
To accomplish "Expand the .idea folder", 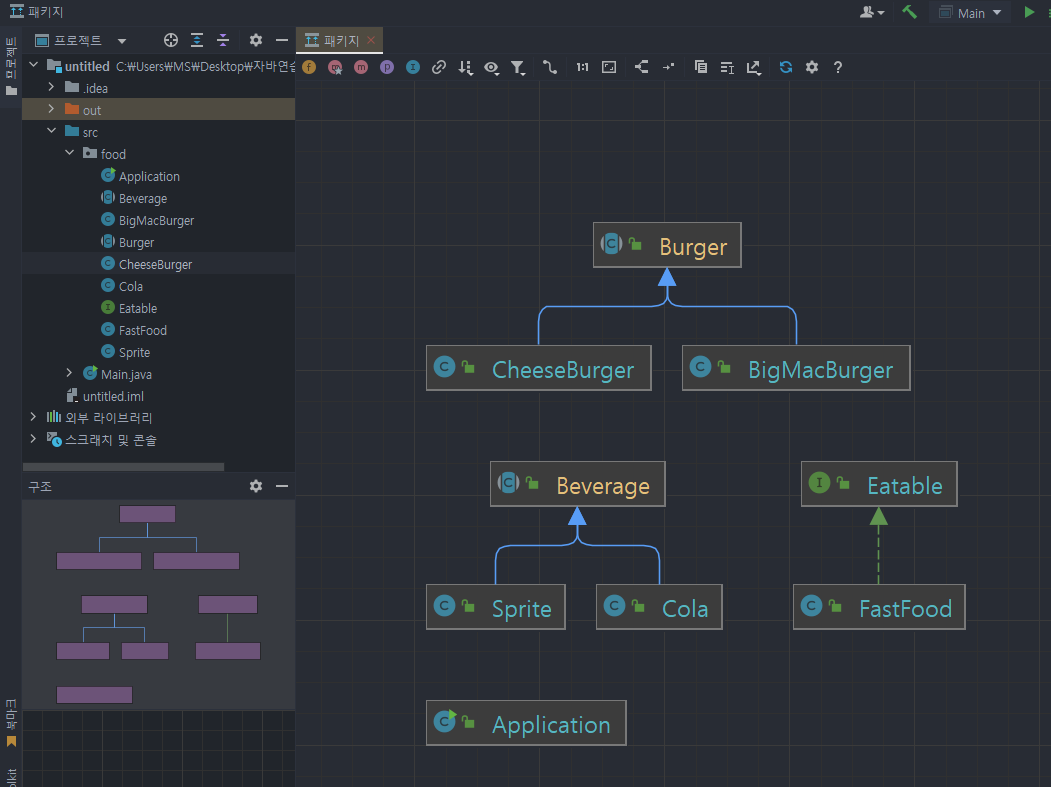I will (52, 87).
